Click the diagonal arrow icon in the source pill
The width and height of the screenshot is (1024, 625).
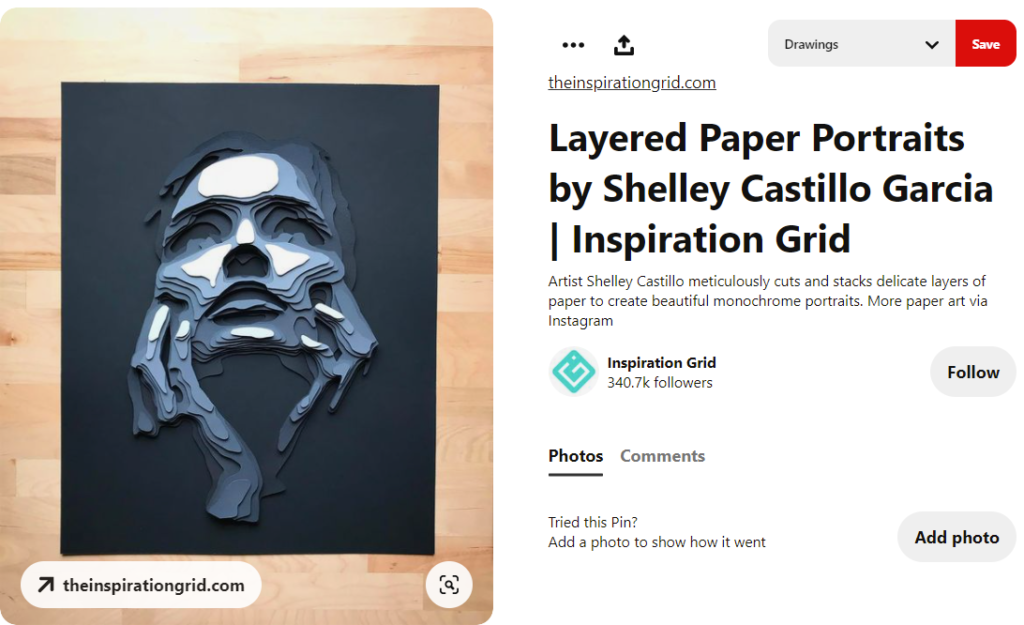click(x=46, y=585)
